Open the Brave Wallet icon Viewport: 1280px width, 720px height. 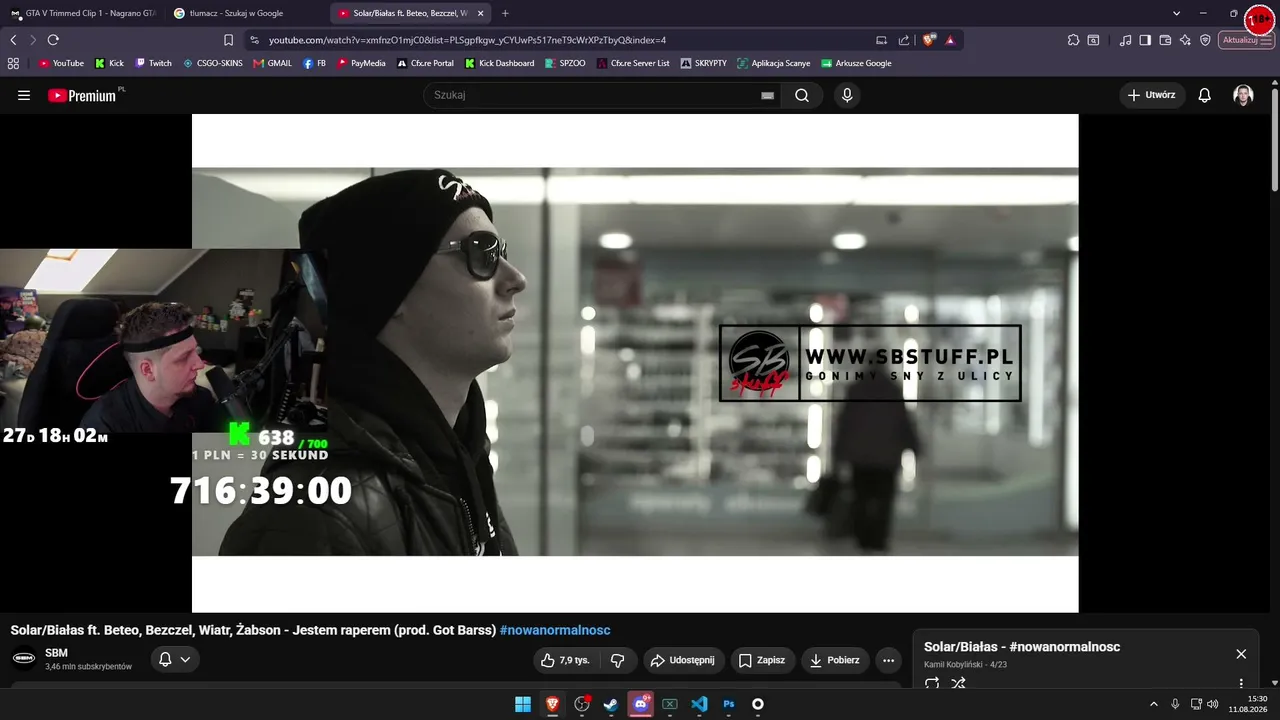1165,40
